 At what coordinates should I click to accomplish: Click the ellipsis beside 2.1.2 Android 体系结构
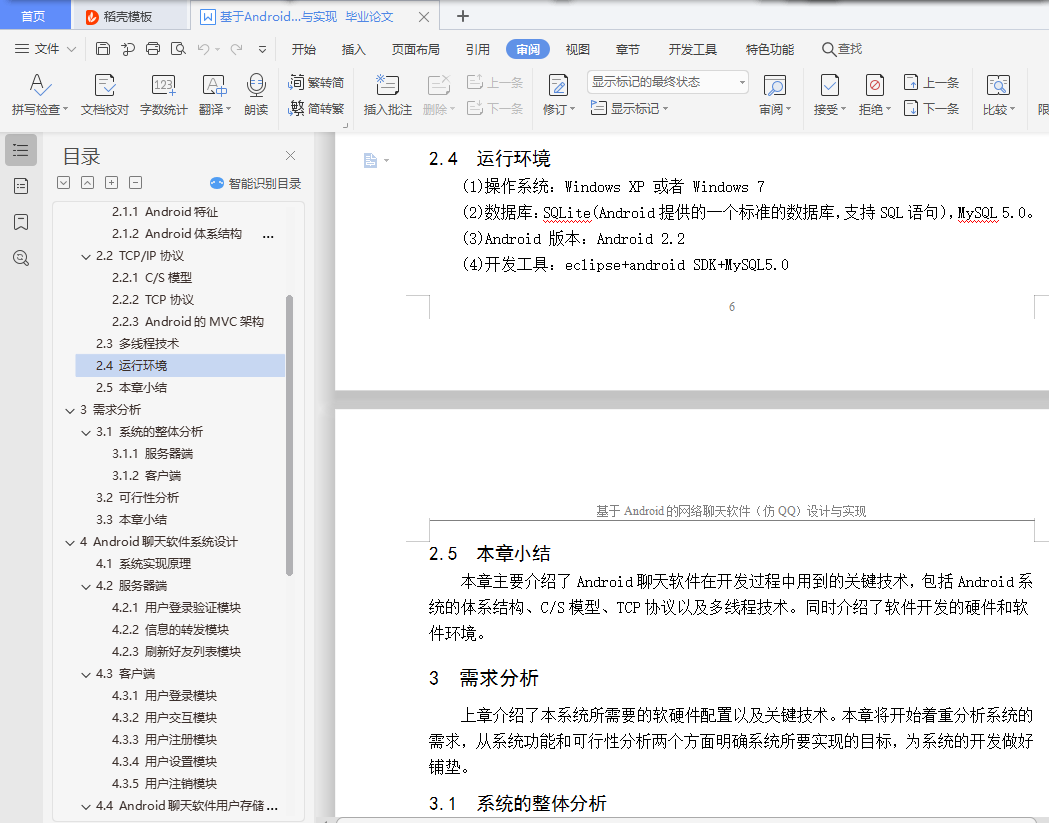pos(268,236)
